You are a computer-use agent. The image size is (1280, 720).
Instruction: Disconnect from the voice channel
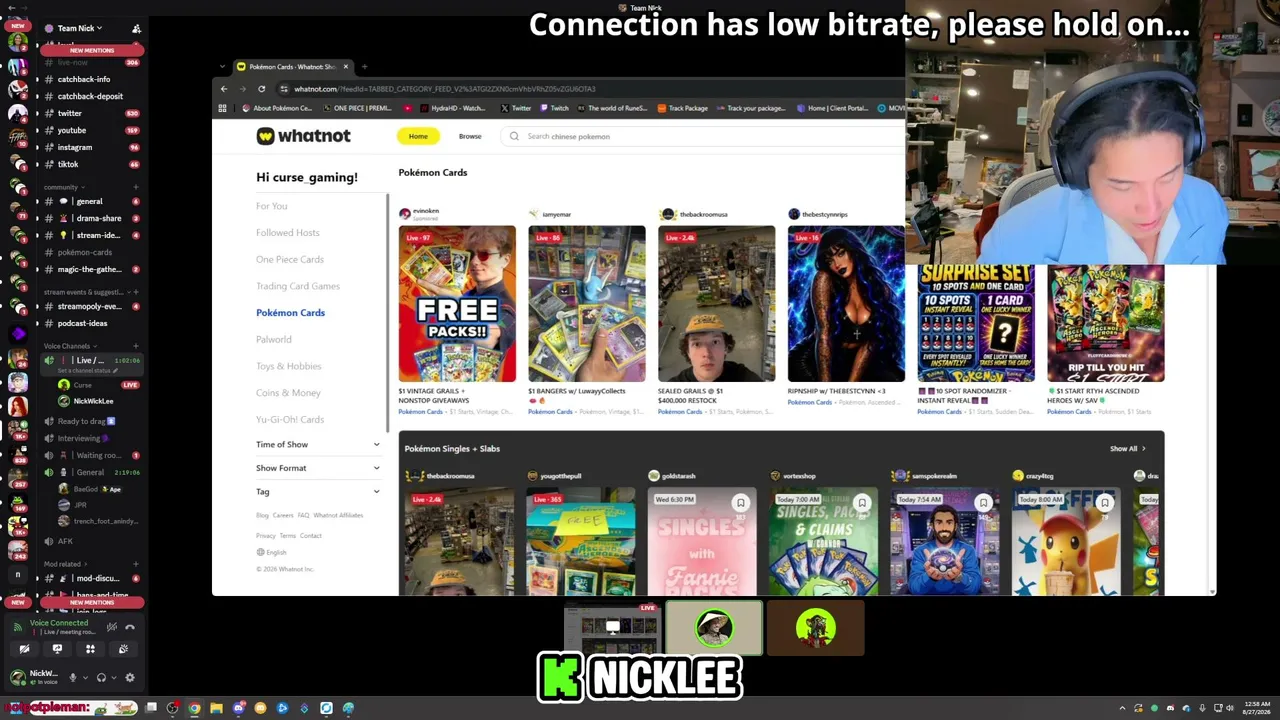[130, 628]
